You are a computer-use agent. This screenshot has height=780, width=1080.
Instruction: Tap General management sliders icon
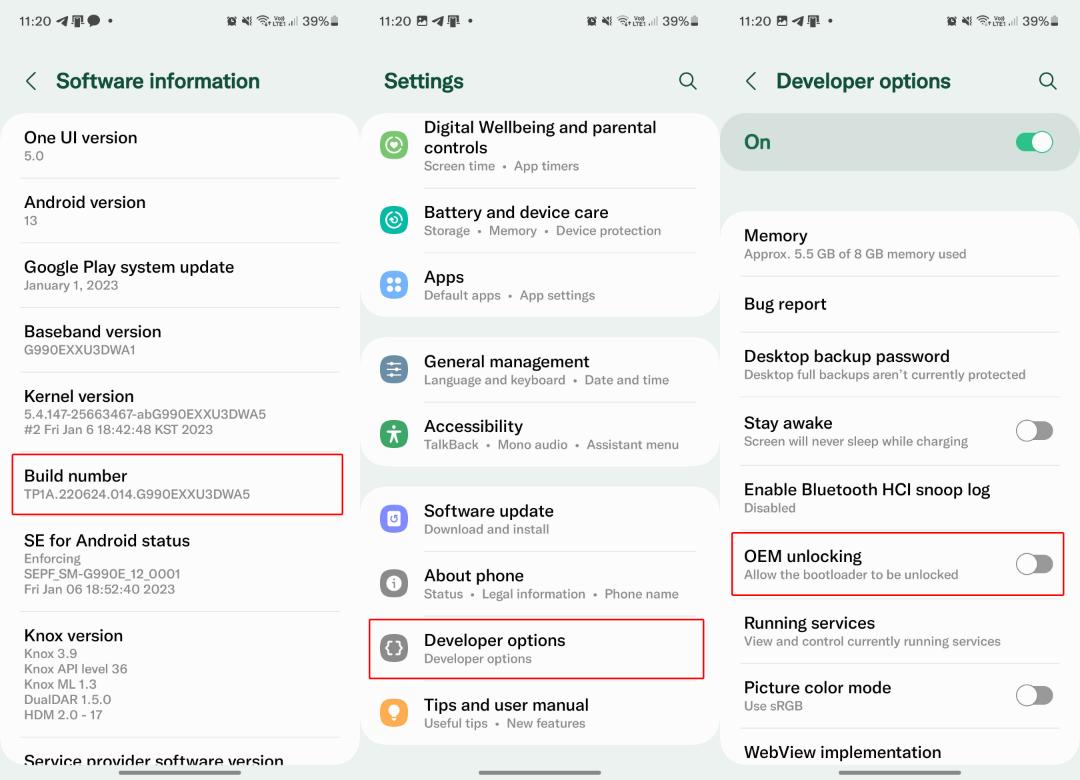tap(394, 370)
